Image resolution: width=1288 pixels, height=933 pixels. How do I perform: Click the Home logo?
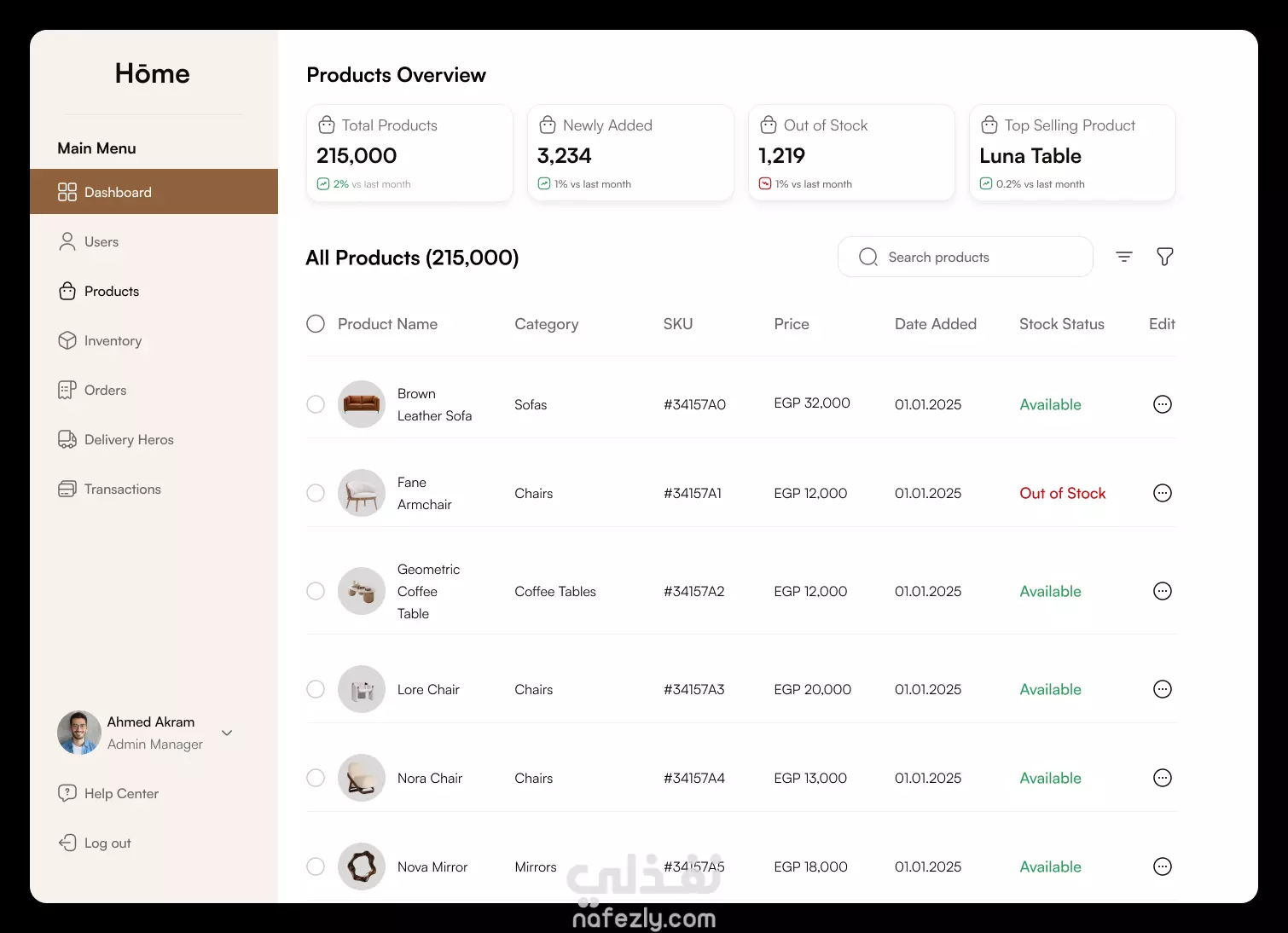coord(153,73)
